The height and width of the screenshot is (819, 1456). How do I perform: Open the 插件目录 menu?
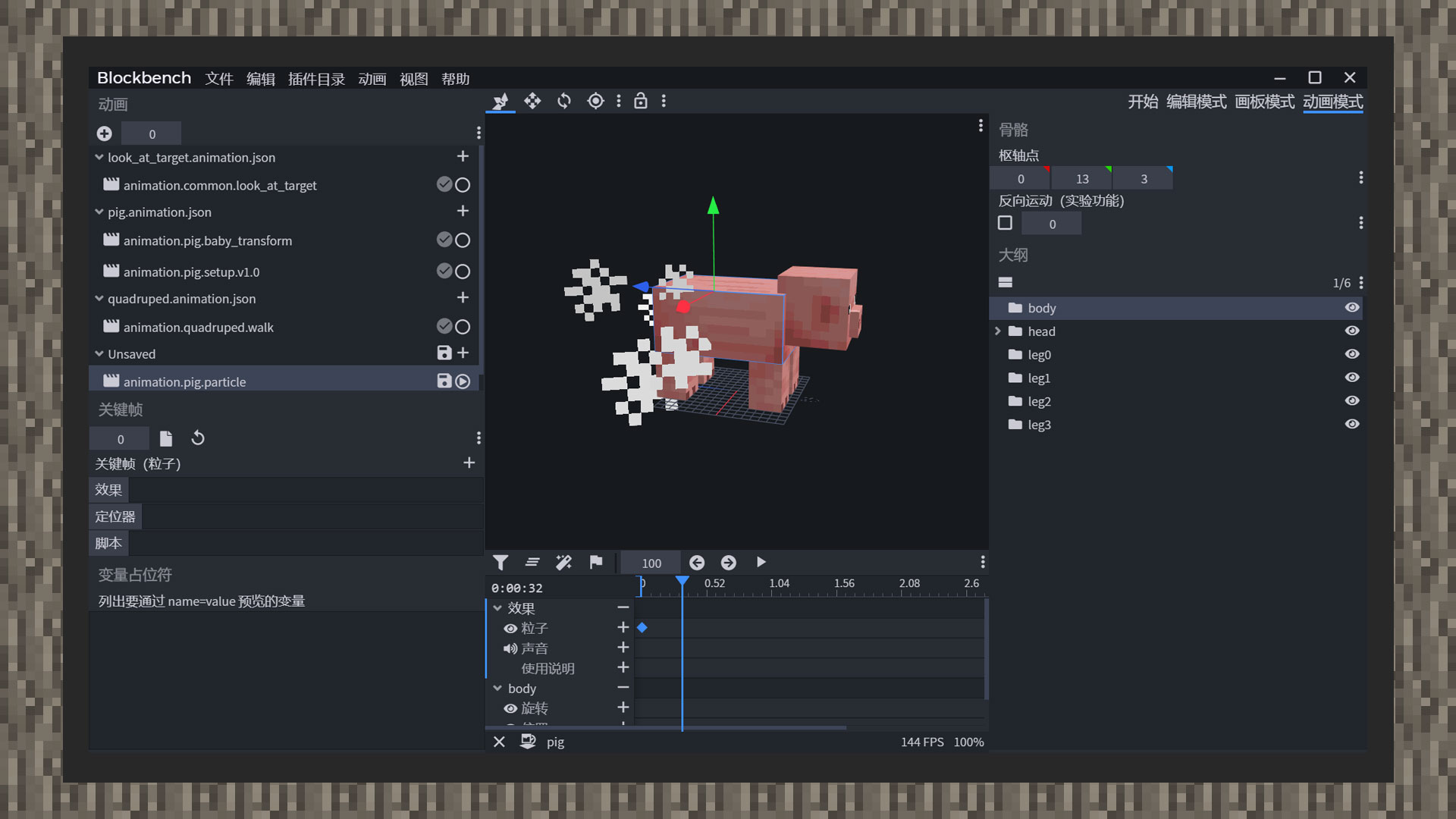point(316,79)
